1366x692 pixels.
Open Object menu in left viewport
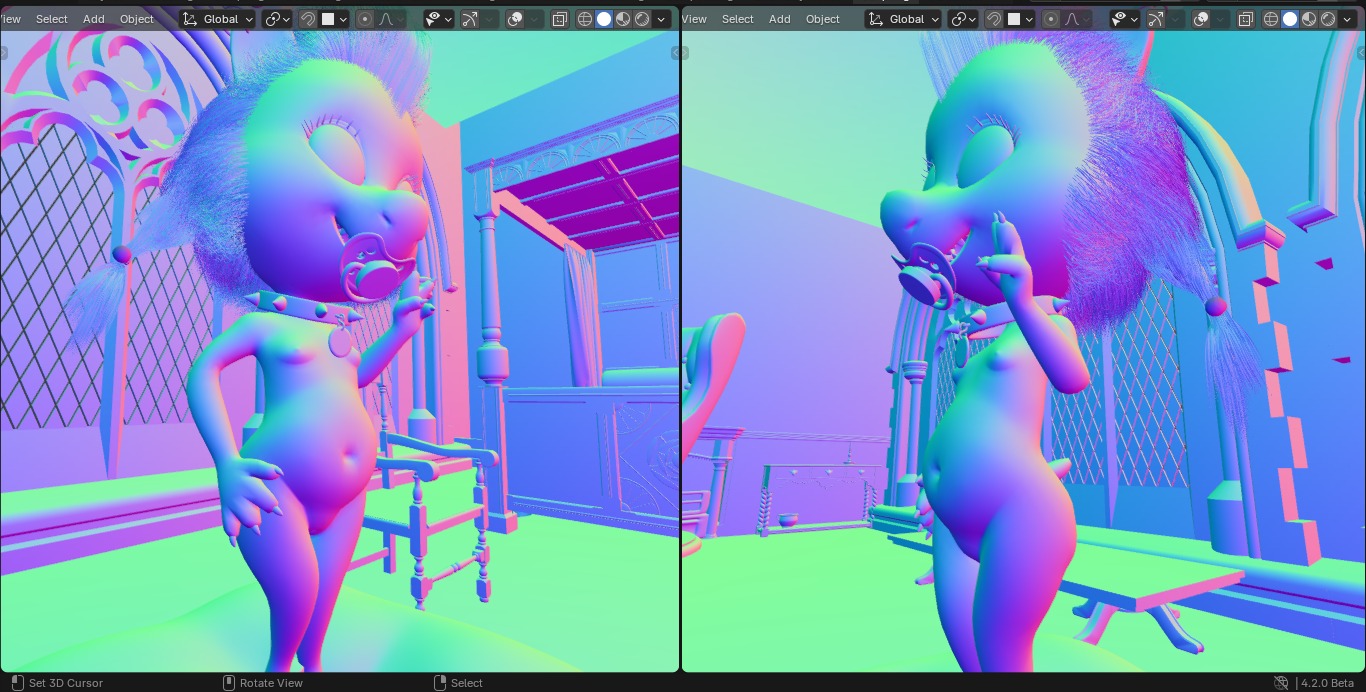coord(137,19)
